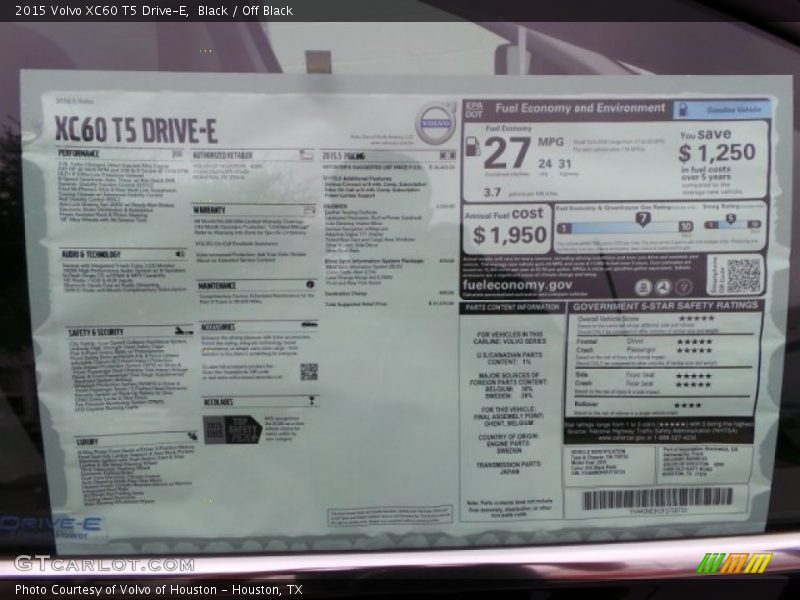
Task: Click the MAINTENANCE section header
Action: [217, 285]
